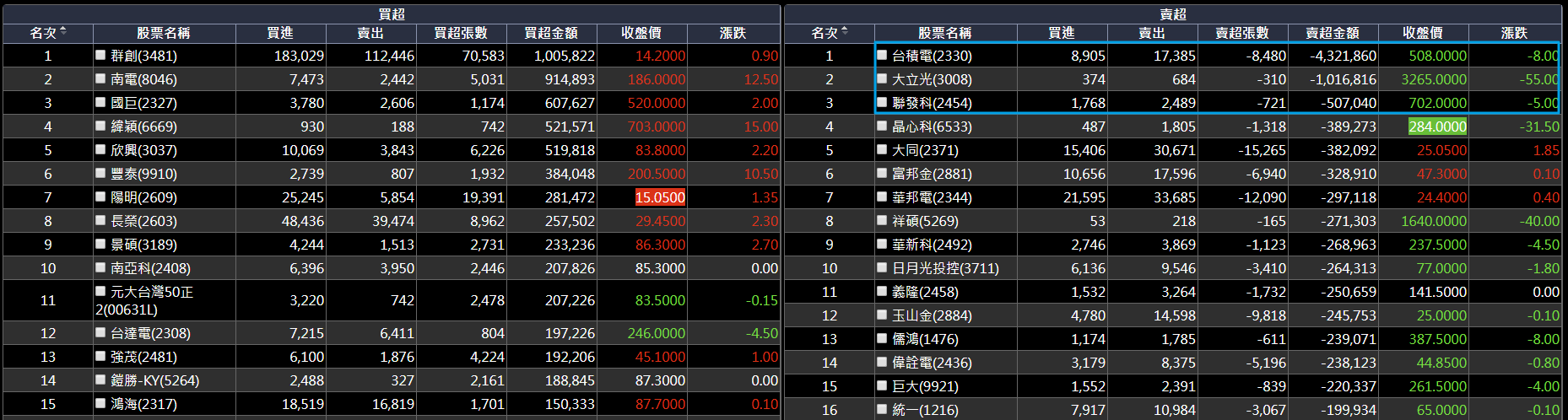Screen dimensions: 1568x420
Task: Click the 賣超金額 column header
Action: (x=1333, y=33)
